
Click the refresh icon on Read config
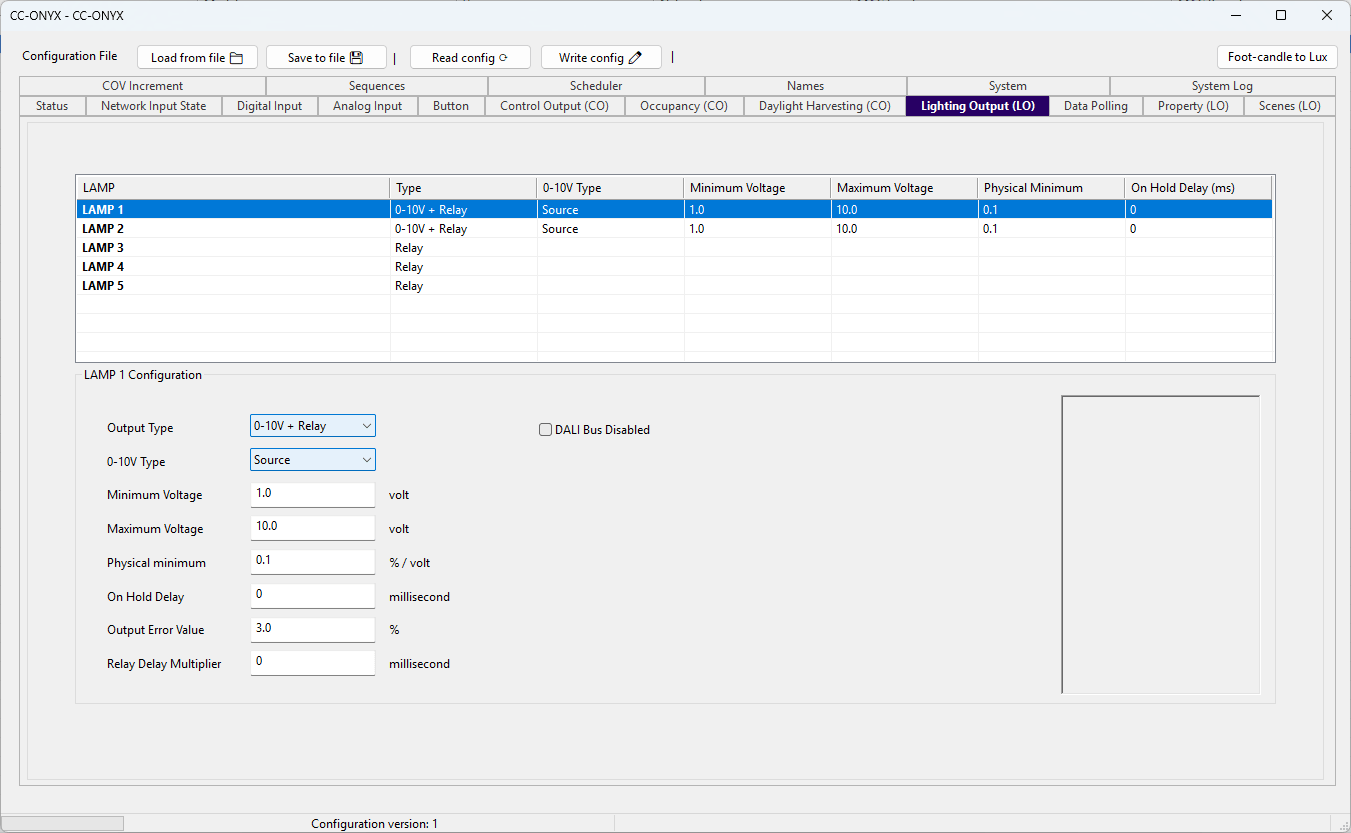click(x=503, y=58)
